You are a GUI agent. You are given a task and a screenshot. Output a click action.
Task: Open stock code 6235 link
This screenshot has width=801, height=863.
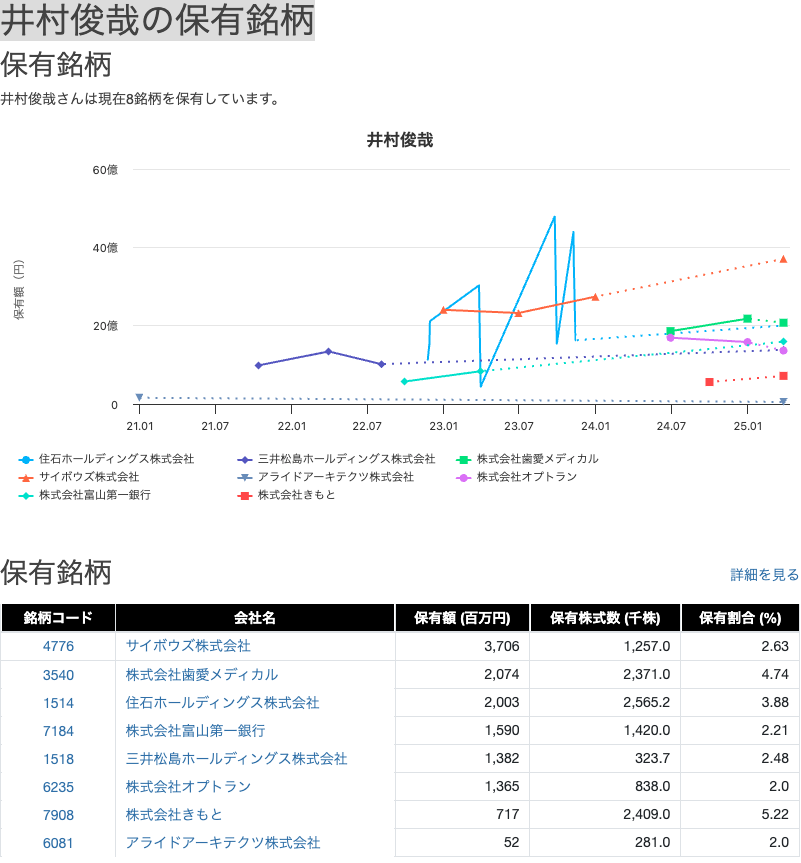coord(58,787)
